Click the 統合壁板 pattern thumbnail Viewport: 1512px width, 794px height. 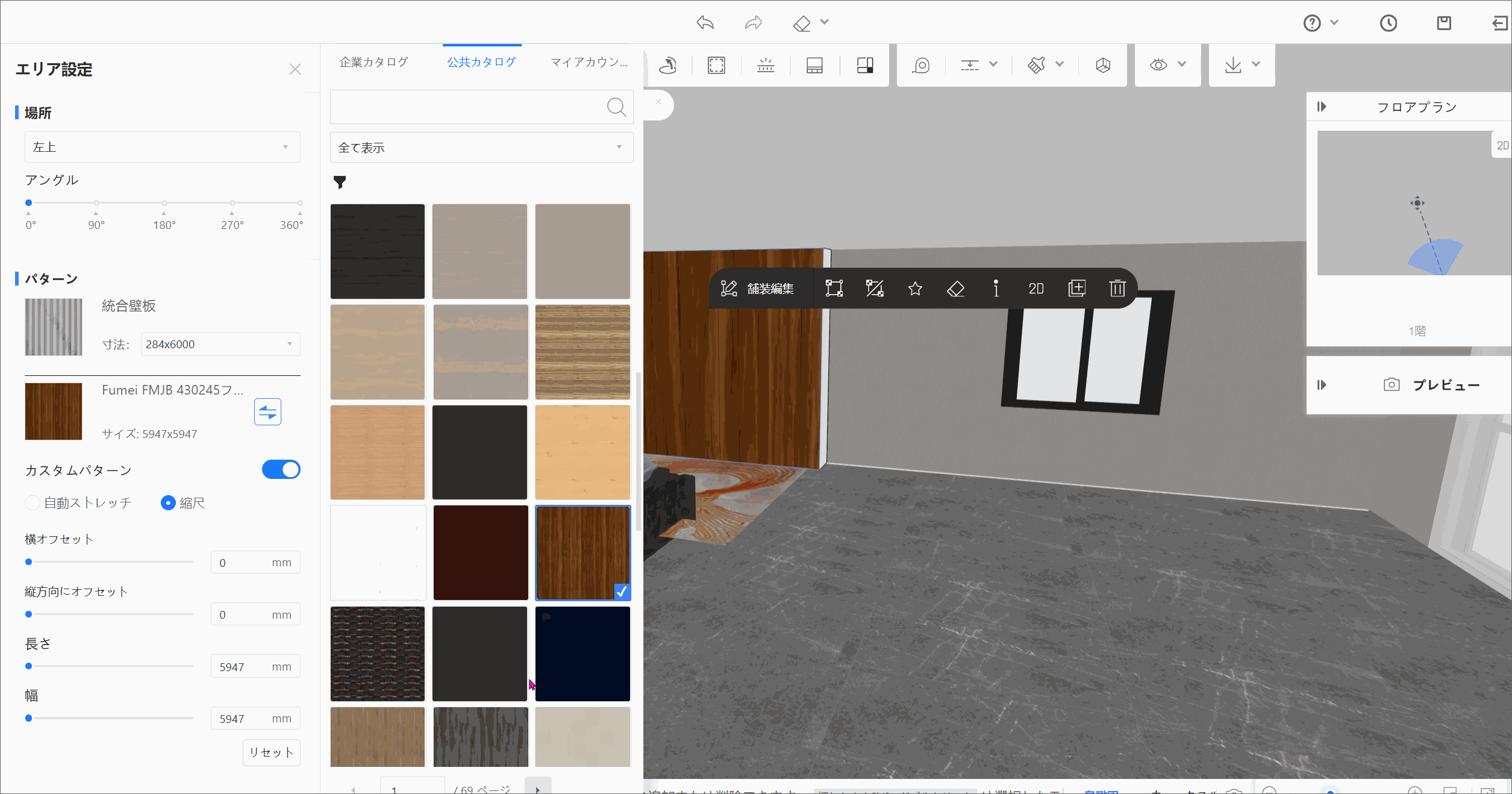click(x=54, y=327)
